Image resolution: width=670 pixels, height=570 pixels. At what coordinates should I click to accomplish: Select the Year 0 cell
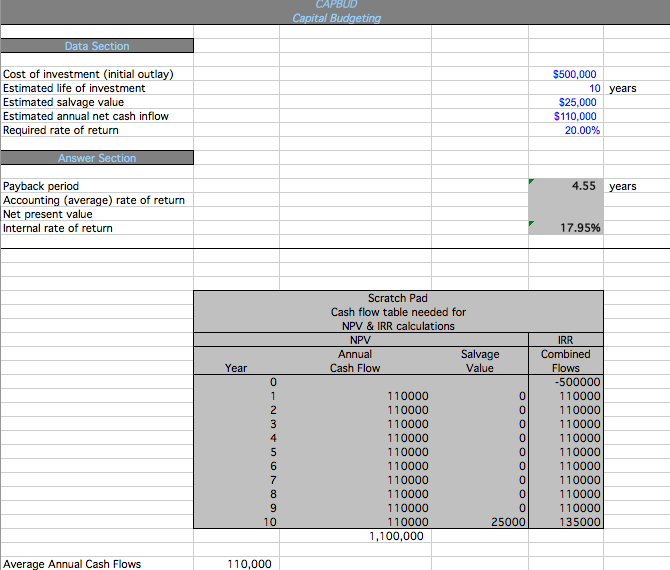point(237,382)
